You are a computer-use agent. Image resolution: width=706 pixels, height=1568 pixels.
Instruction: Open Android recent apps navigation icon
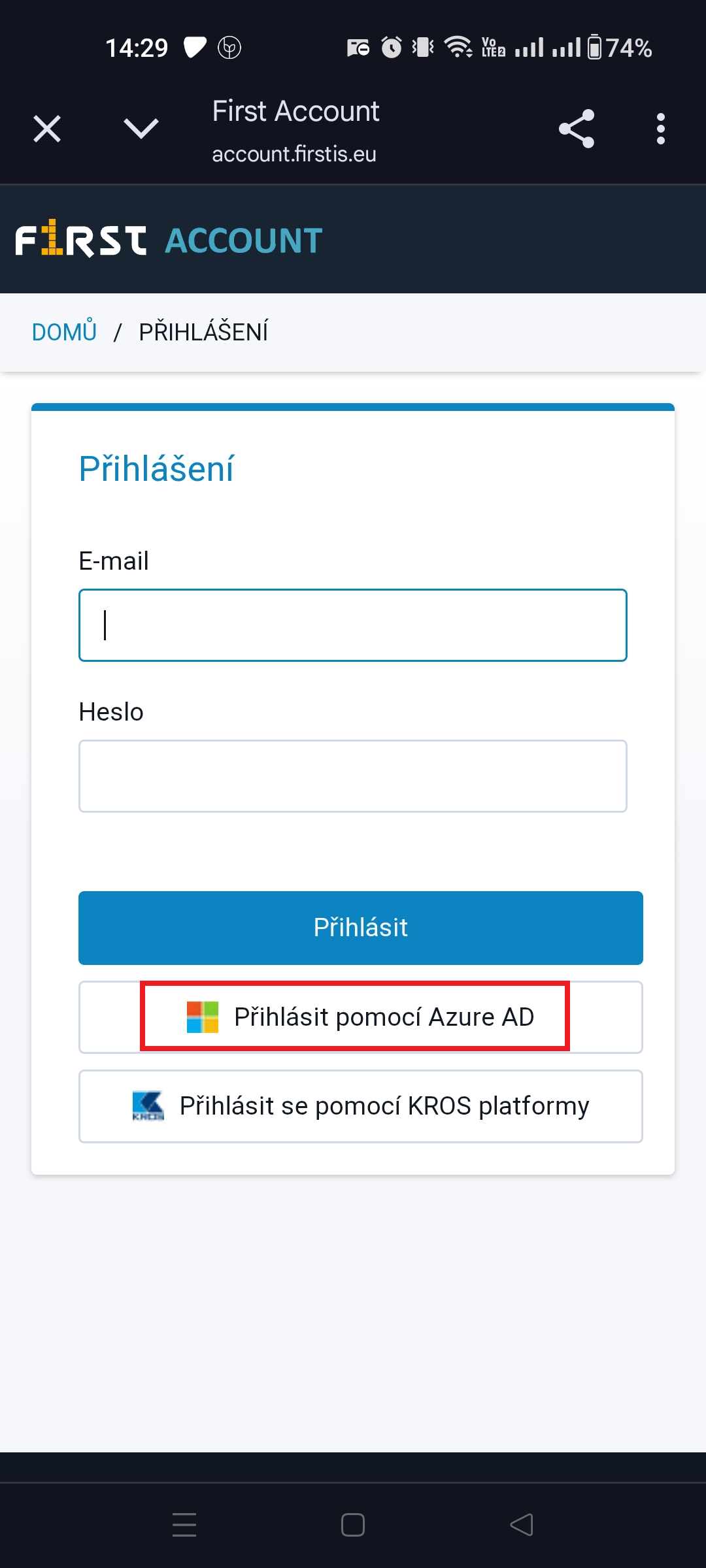(184, 1525)
